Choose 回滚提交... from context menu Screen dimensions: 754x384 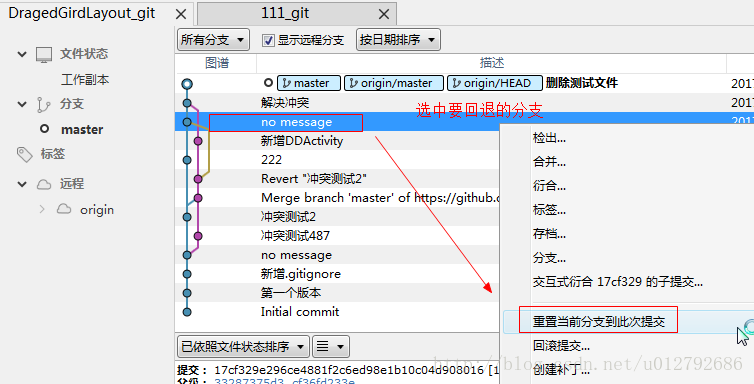point(561,346)
